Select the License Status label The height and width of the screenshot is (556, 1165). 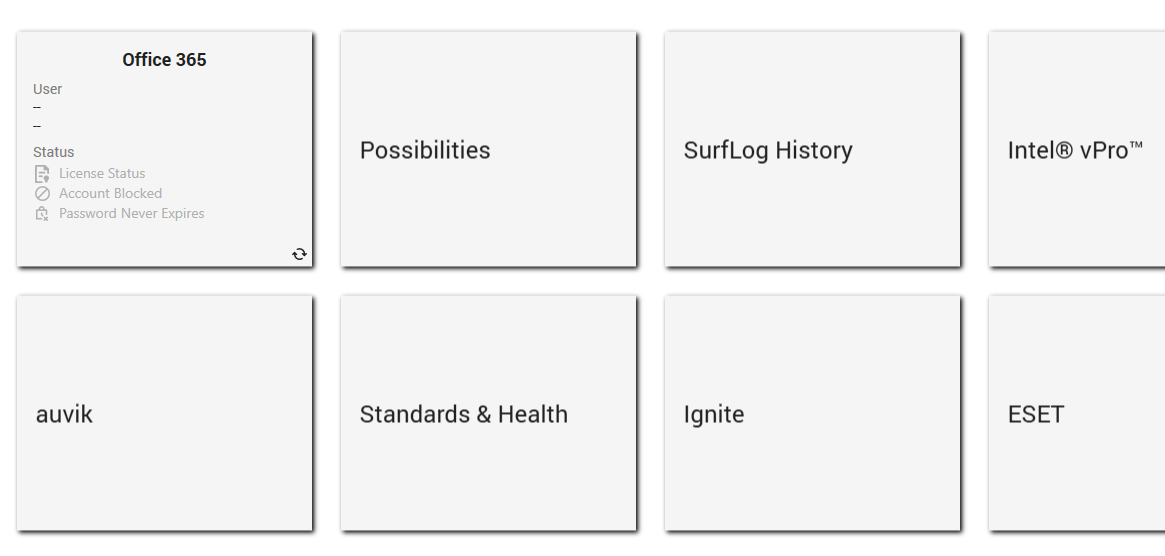pyautogui.click(x=102, y=173)
